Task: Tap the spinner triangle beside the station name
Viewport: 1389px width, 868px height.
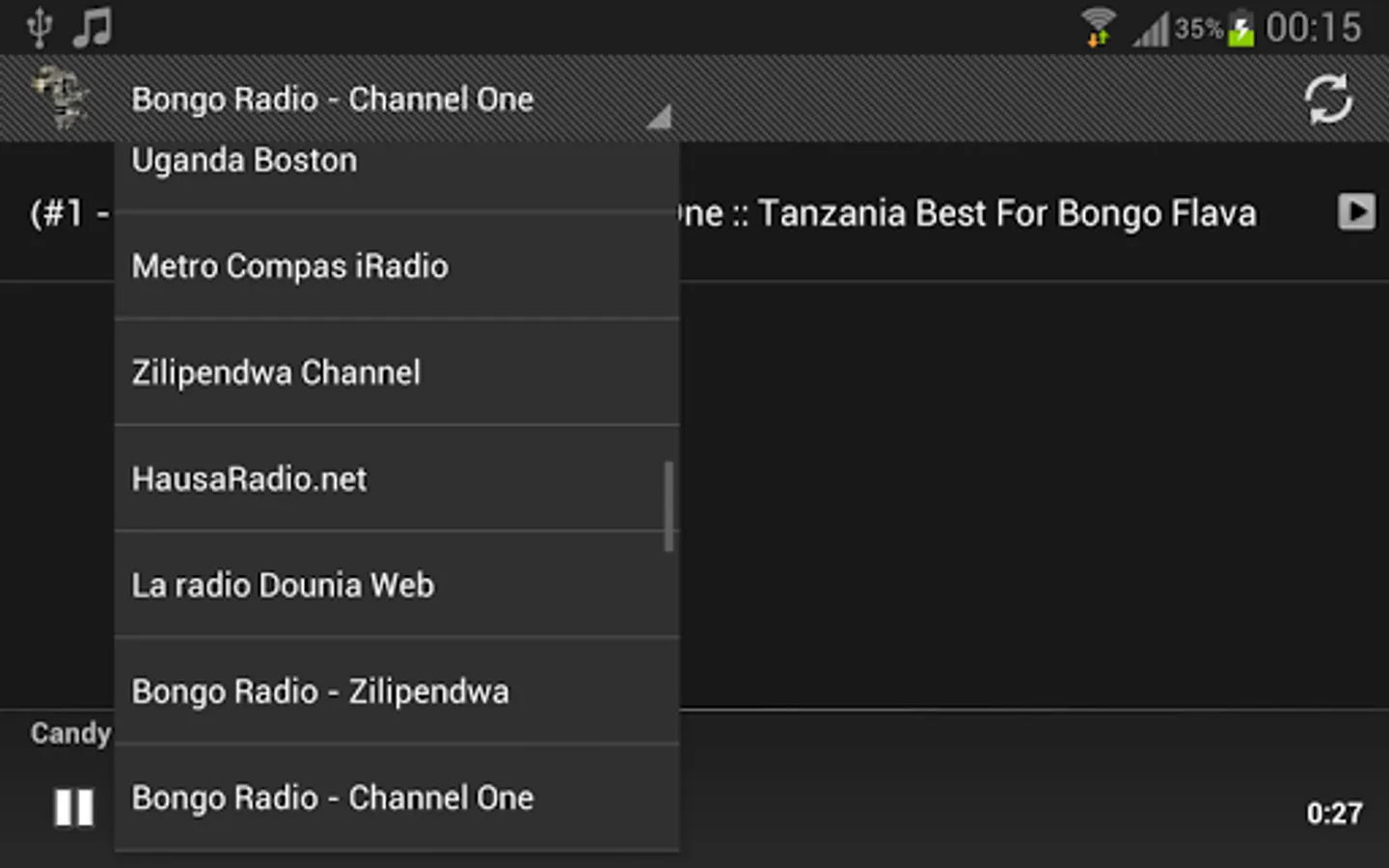Action: 660,118
